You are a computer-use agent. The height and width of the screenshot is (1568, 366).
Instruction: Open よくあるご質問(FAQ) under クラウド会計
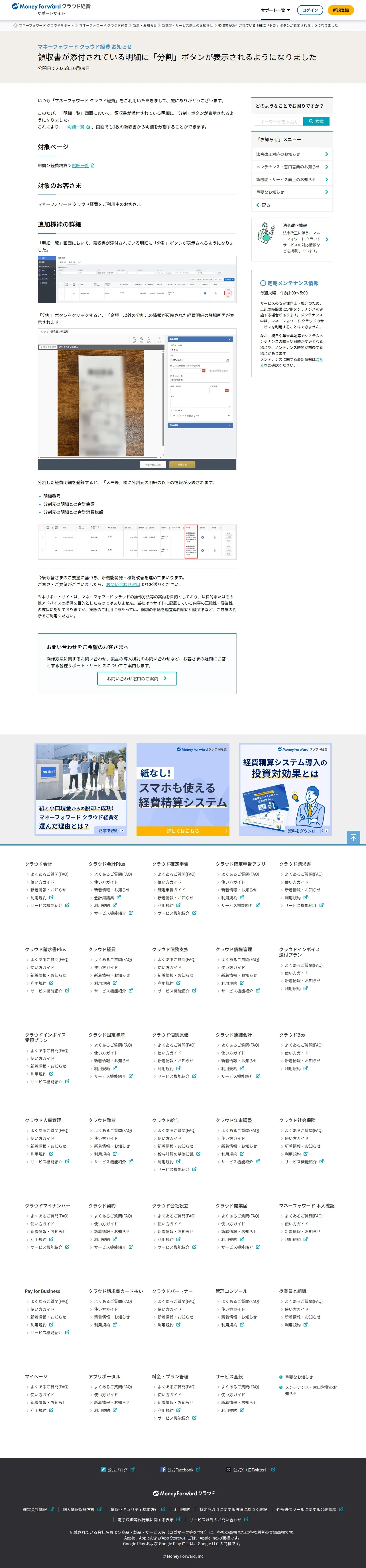pos(49,874)
